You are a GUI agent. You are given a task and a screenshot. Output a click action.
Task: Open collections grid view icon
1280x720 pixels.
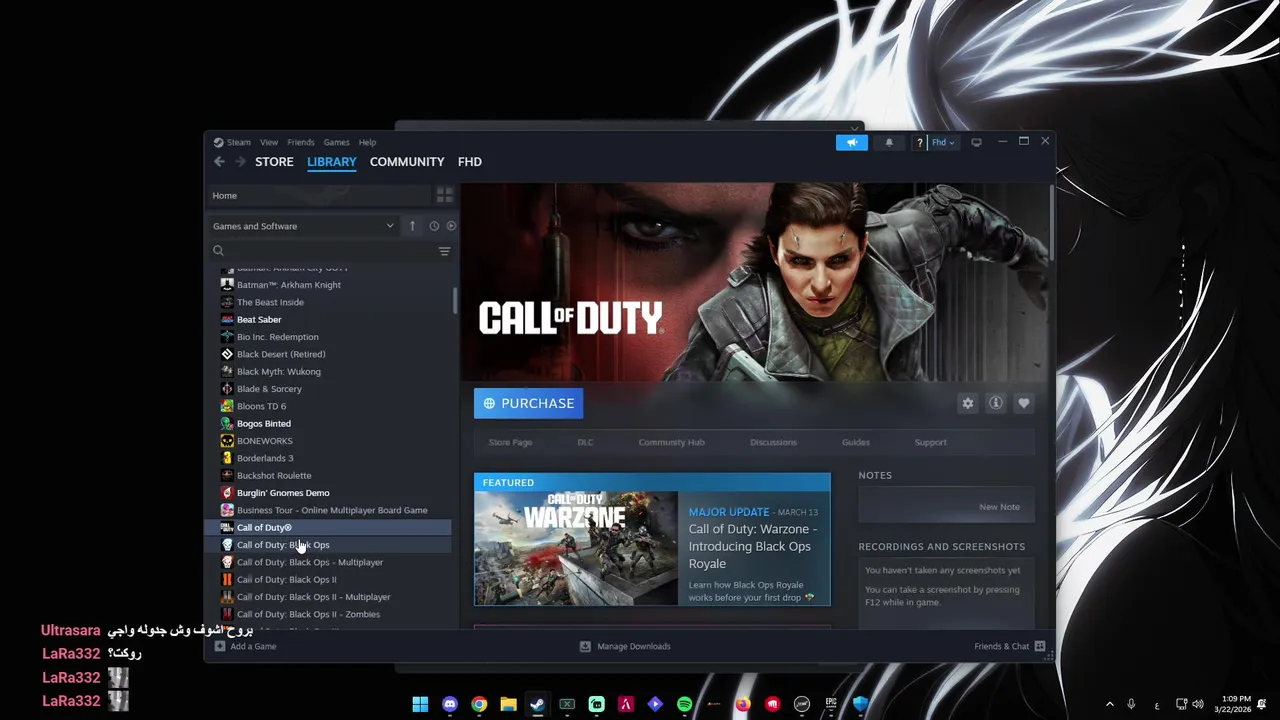click(445, 195)
